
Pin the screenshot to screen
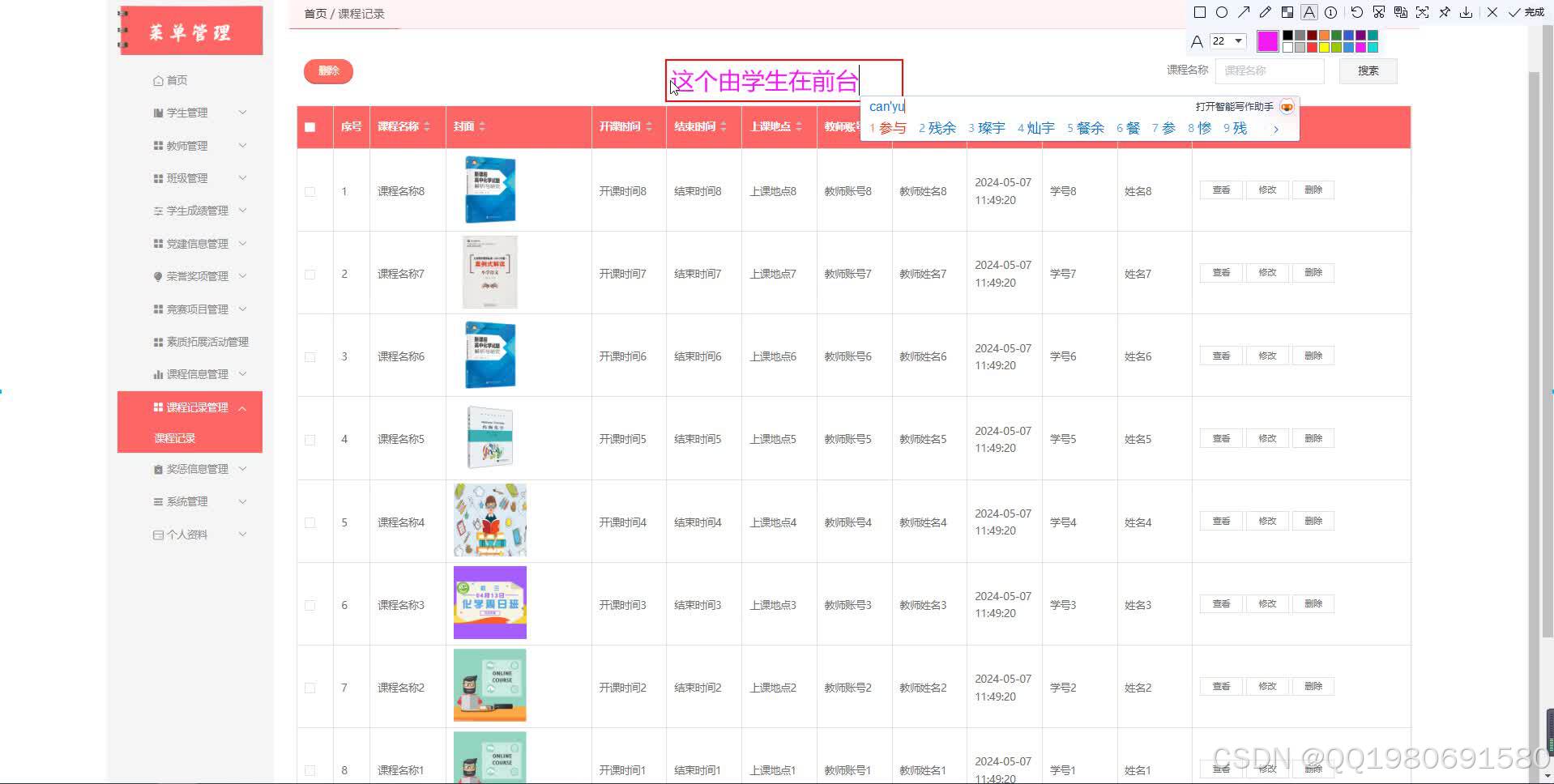point(1445,12)
